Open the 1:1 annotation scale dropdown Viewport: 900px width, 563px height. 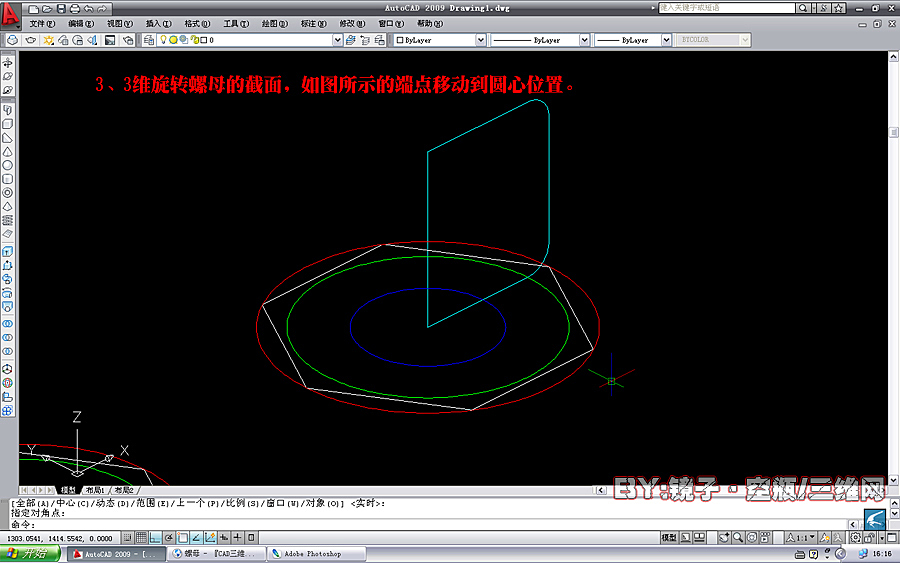pyautogui.click(x=800, y=538)
